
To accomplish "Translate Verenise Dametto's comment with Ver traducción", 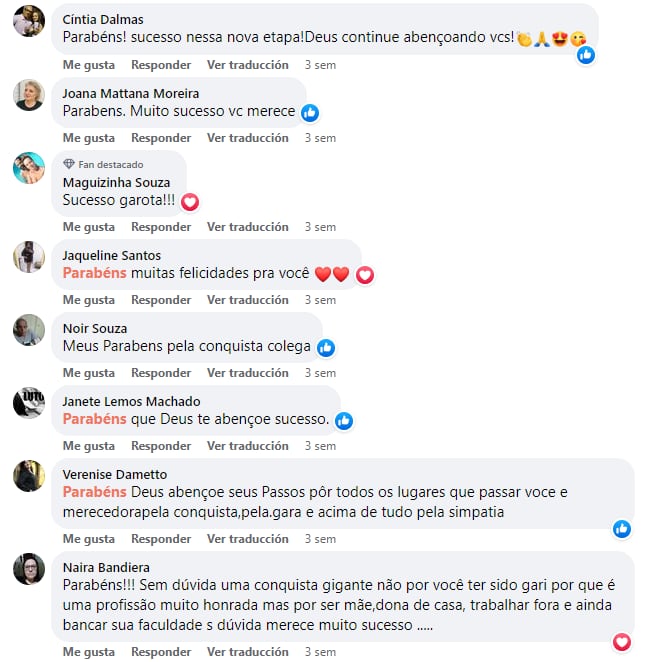I will (248, 539).
